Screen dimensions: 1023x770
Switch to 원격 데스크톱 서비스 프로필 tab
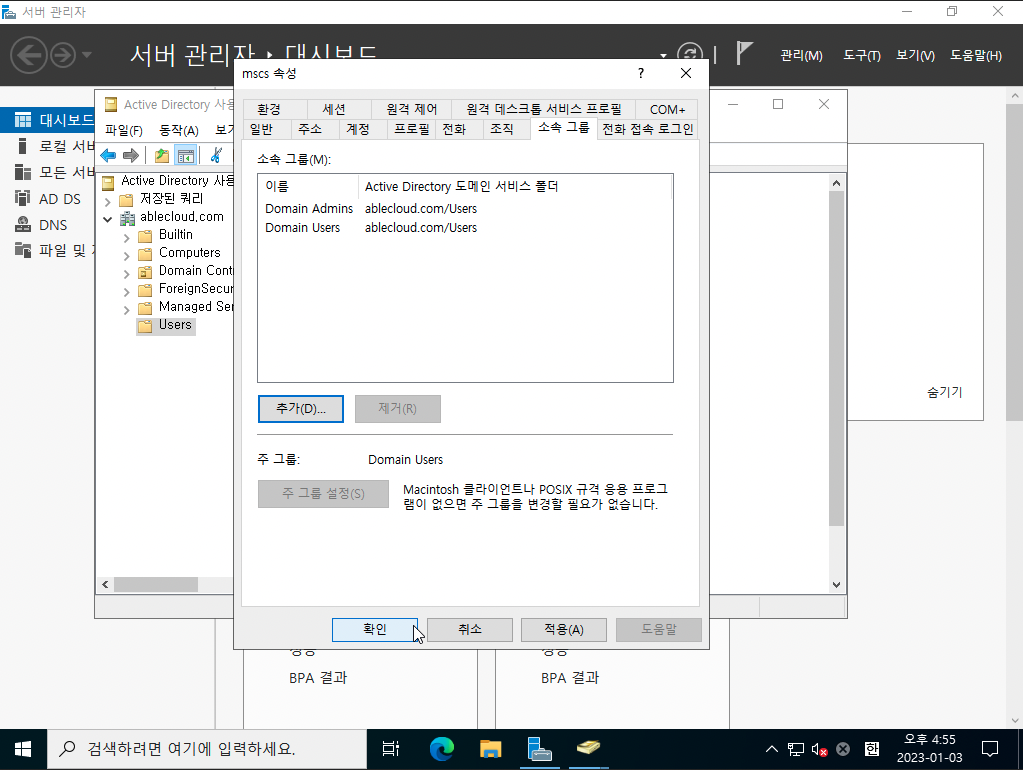coord(543,109)
